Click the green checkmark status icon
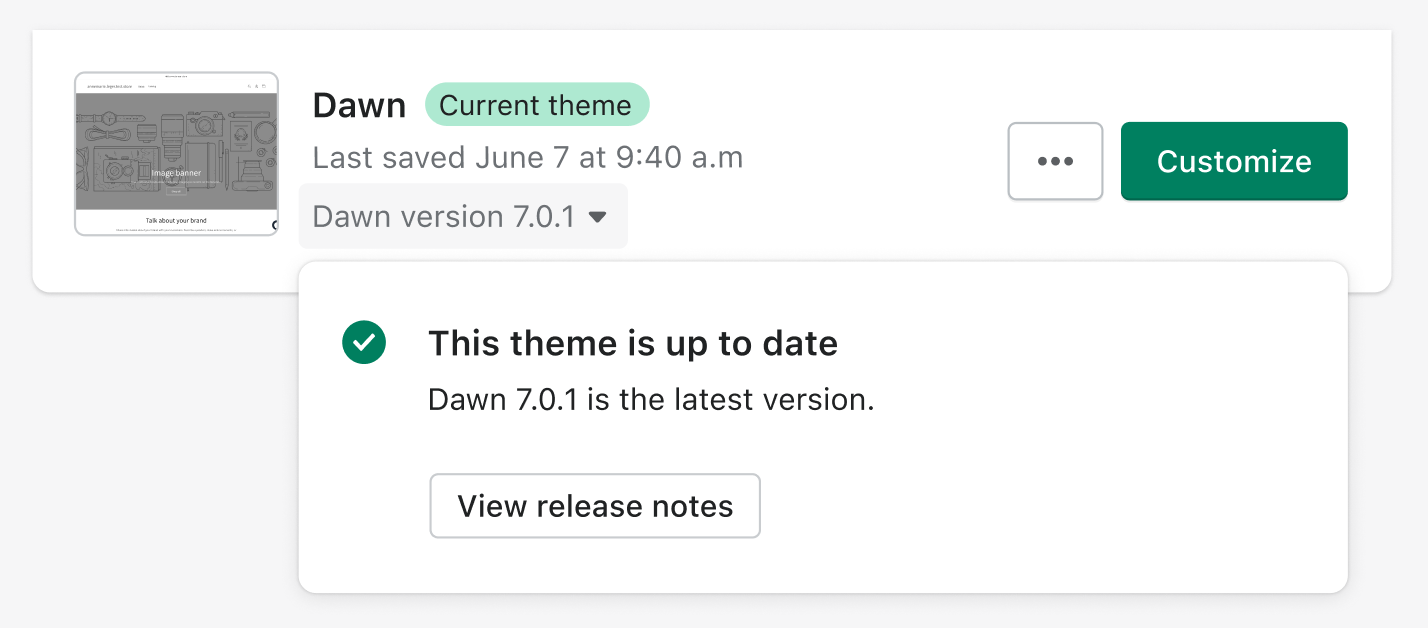Screen dimensions: 1428x628 (364, 343)
